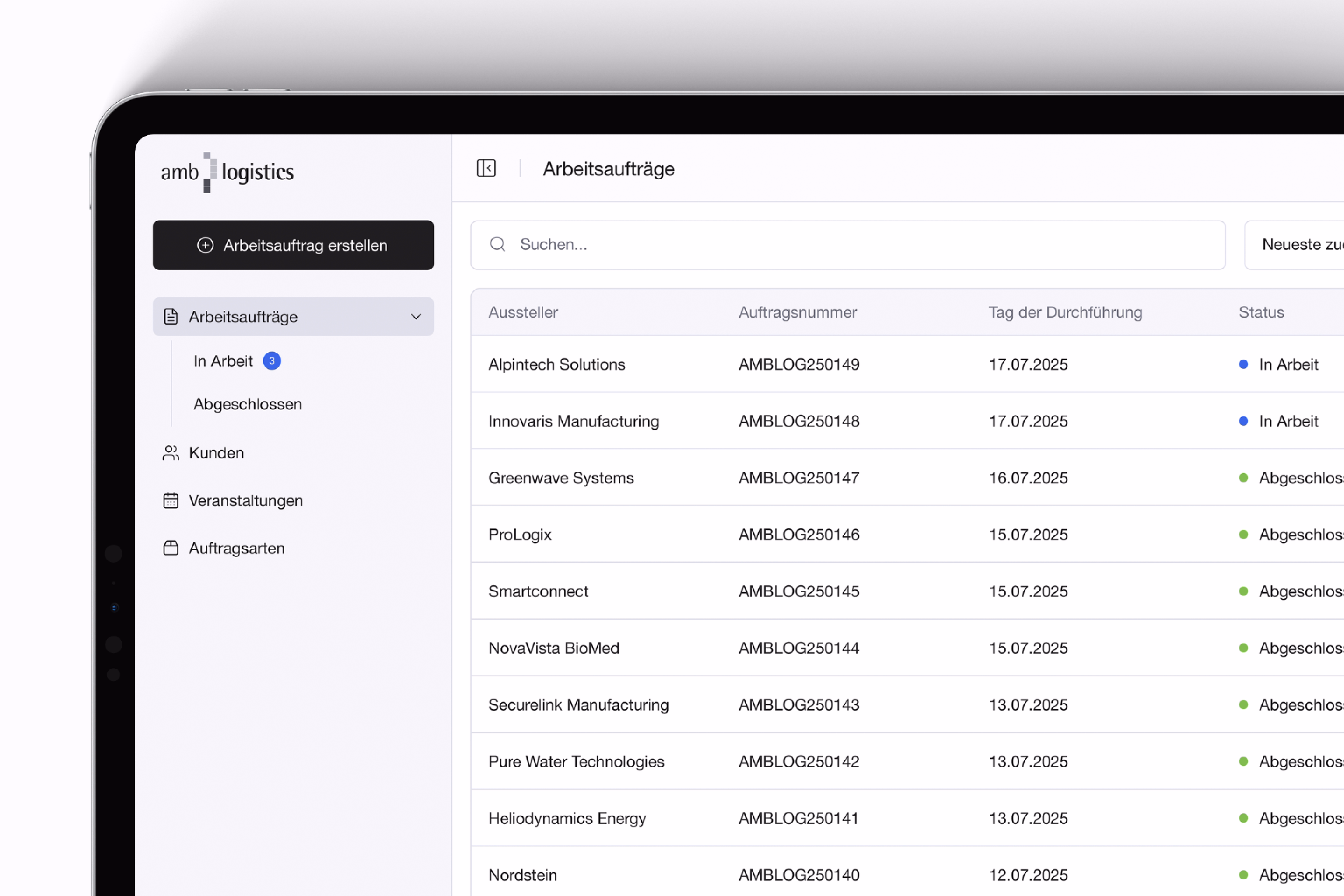The height and width of the screenshot is (896, 1344).
Task: Click the Abgeschlossen status of Greenwave Systems
Action: (1291, 478)
